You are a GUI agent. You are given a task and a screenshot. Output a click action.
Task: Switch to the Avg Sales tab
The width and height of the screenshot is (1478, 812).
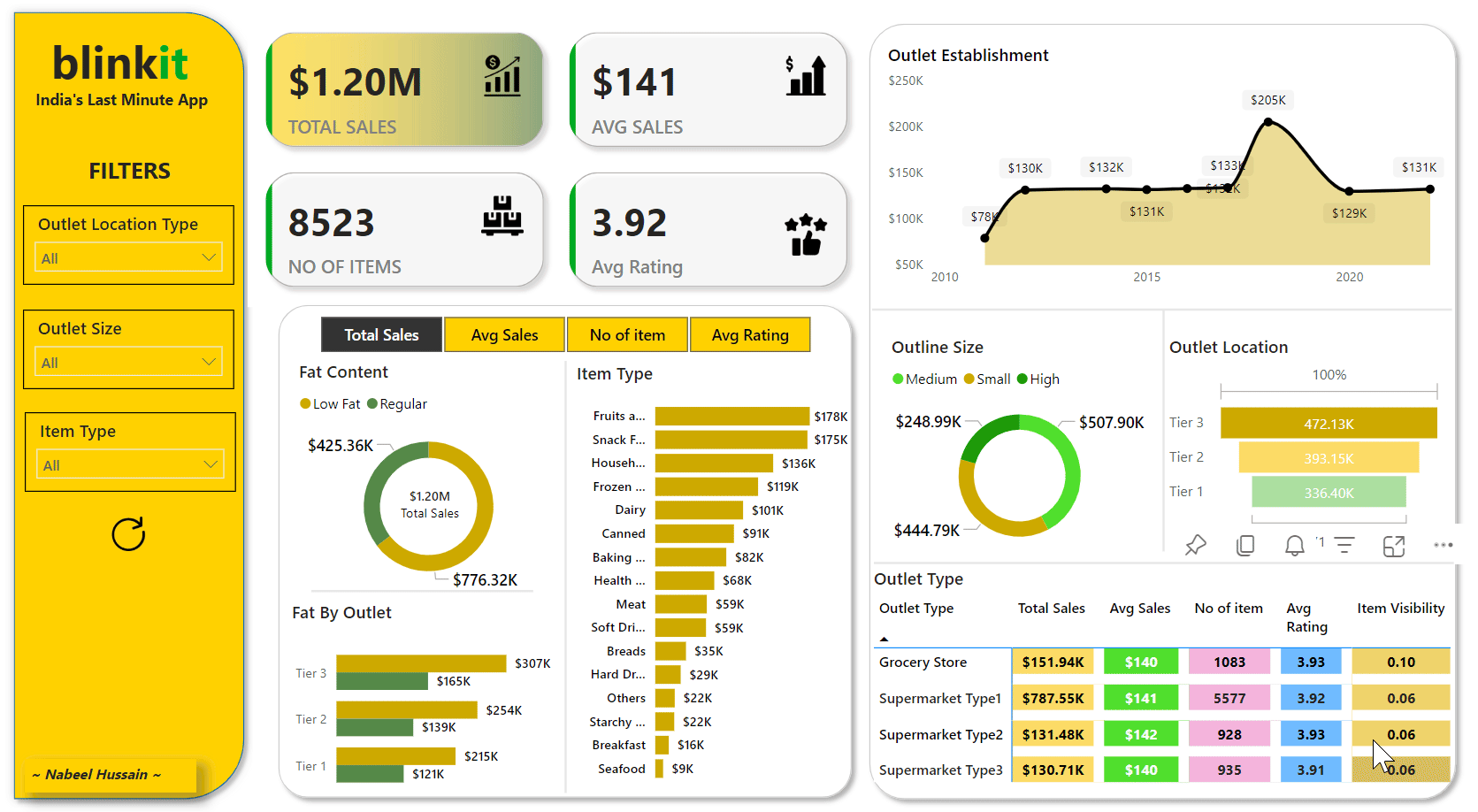tap(504, 334)
